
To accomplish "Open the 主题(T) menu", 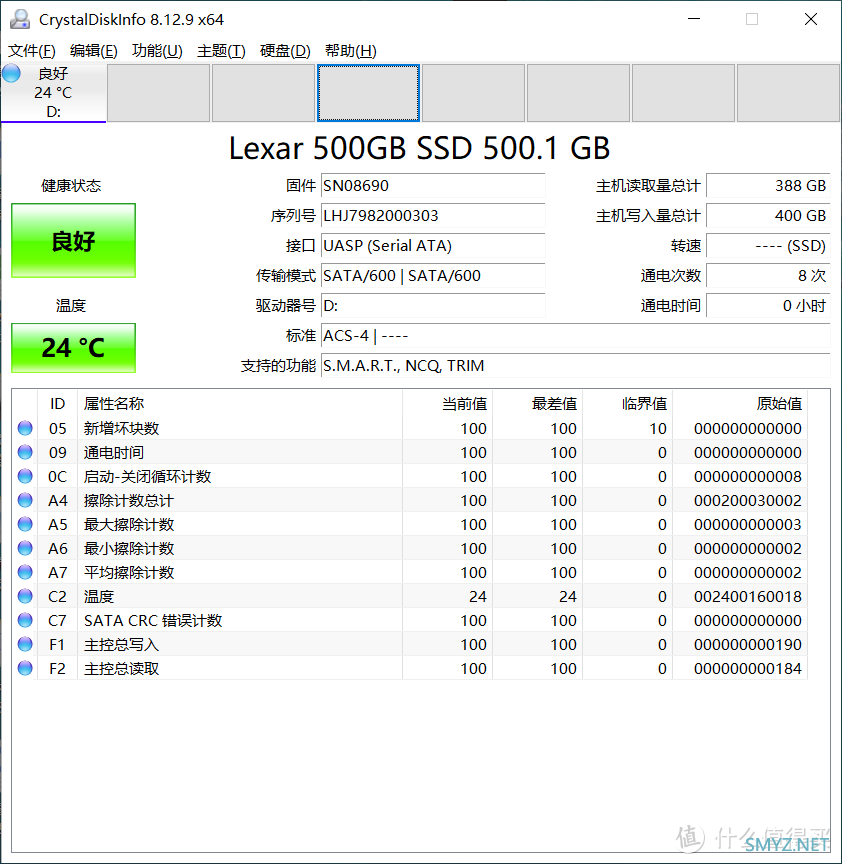I will pyautogui.click(x=221, y=51).
